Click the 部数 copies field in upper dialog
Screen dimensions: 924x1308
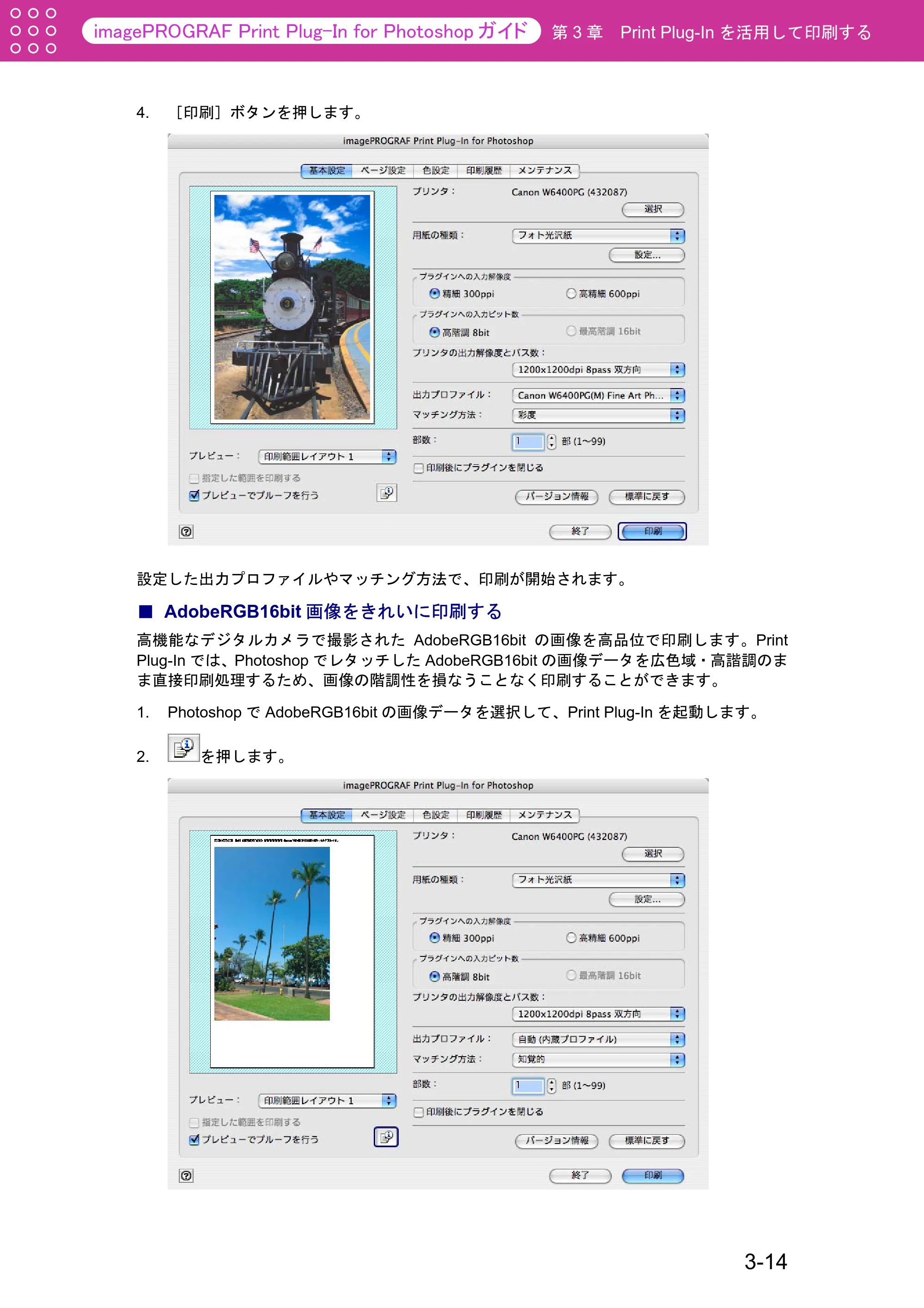528,442
